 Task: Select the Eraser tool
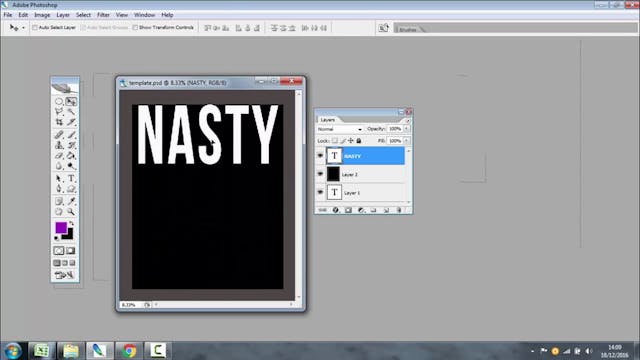point(59,156)
